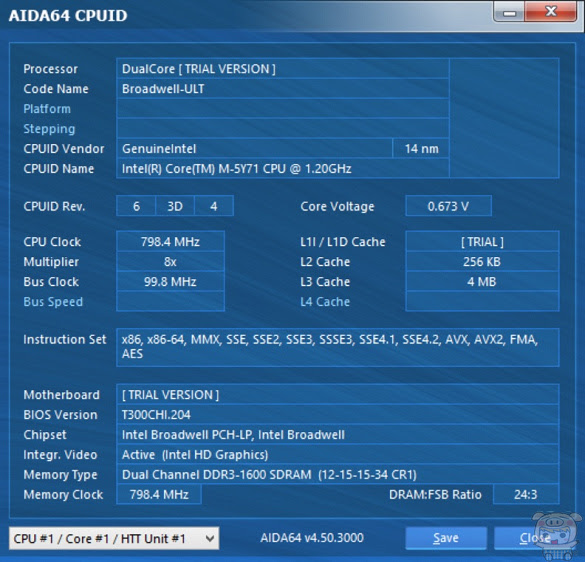Screen dimensions: 585x562
Task: Select the DualCore [TRIAL VERSION] processor value
Action: 283,69
